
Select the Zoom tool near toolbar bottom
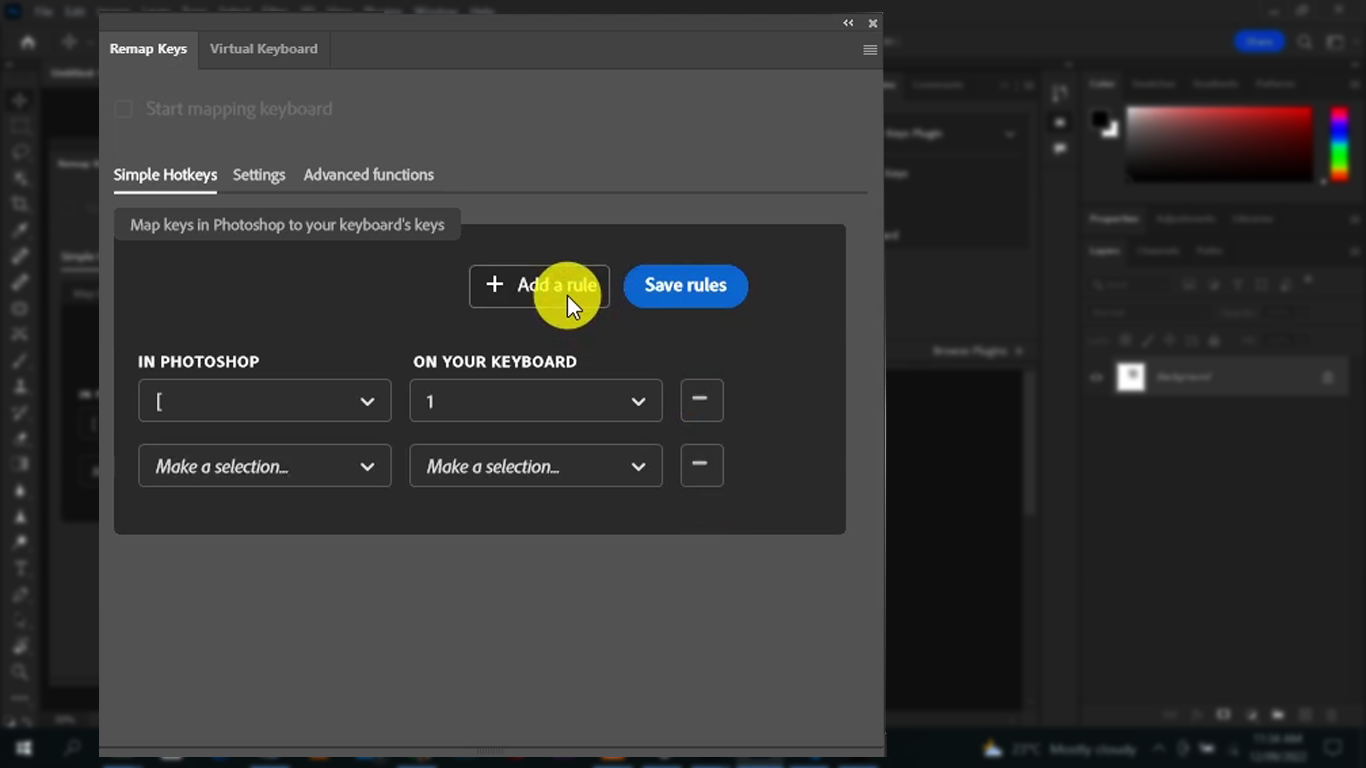(x=20, y=673)
